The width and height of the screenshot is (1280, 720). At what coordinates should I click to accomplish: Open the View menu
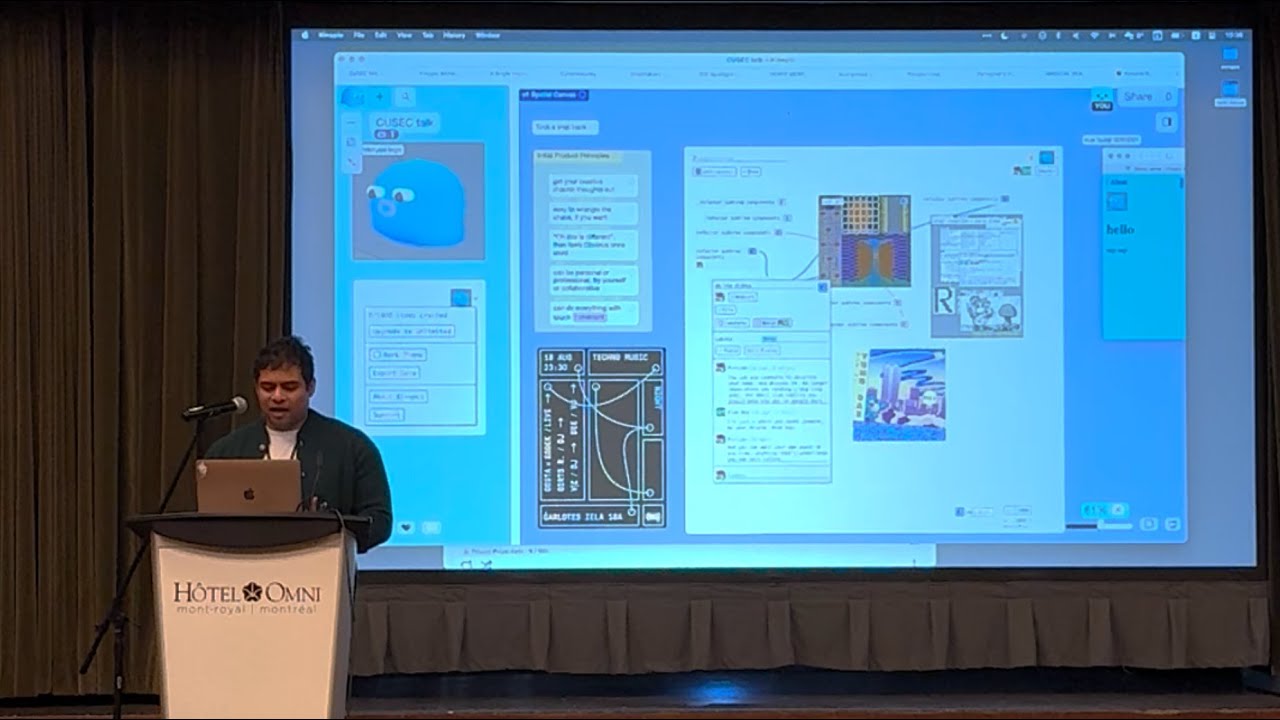[x=404, y=35]
